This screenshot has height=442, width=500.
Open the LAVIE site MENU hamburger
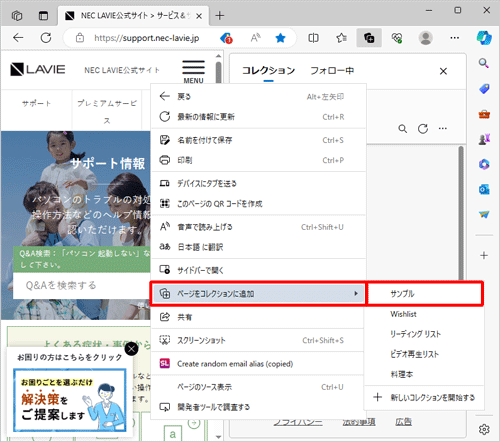[x=193, y=71]
